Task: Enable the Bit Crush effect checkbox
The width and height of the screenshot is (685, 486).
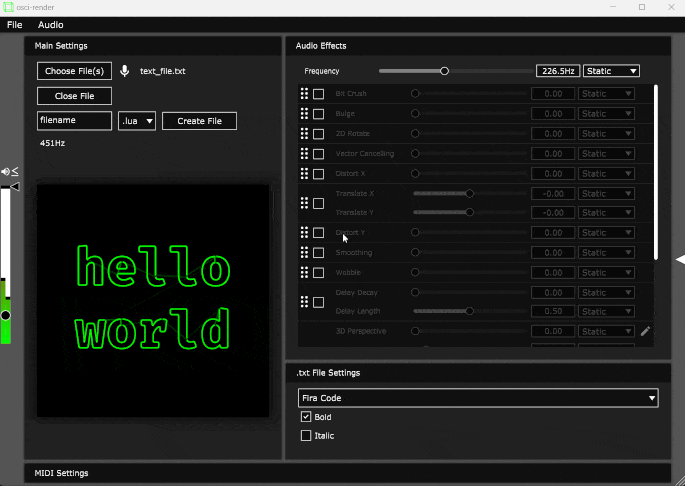Action: coord(318,94)
